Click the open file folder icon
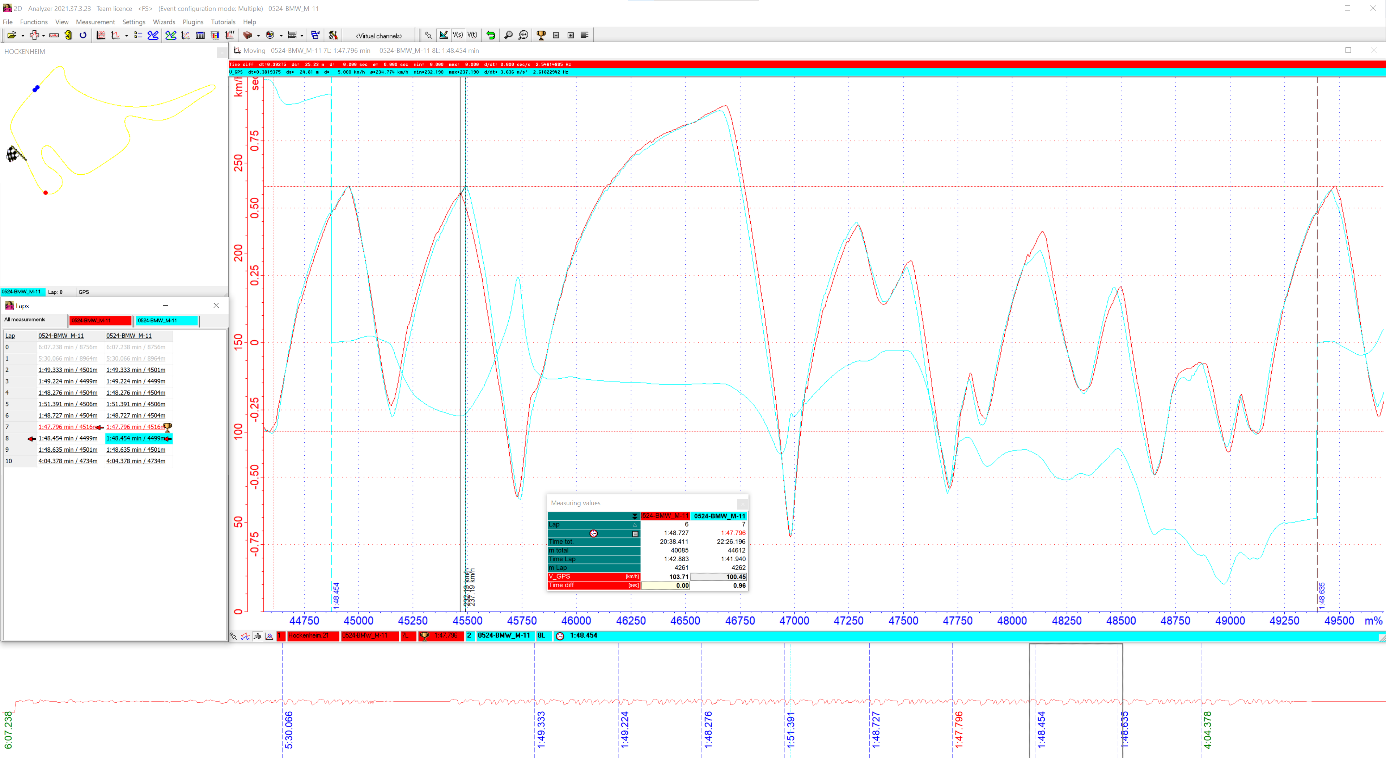 [9, 35]
